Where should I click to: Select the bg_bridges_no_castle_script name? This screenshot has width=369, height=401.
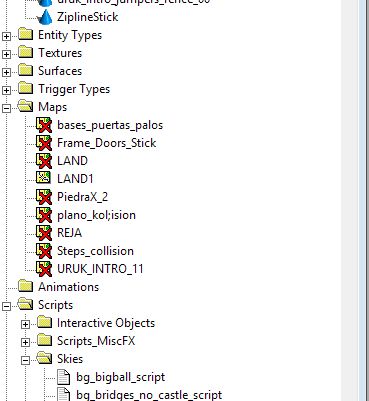149,395
